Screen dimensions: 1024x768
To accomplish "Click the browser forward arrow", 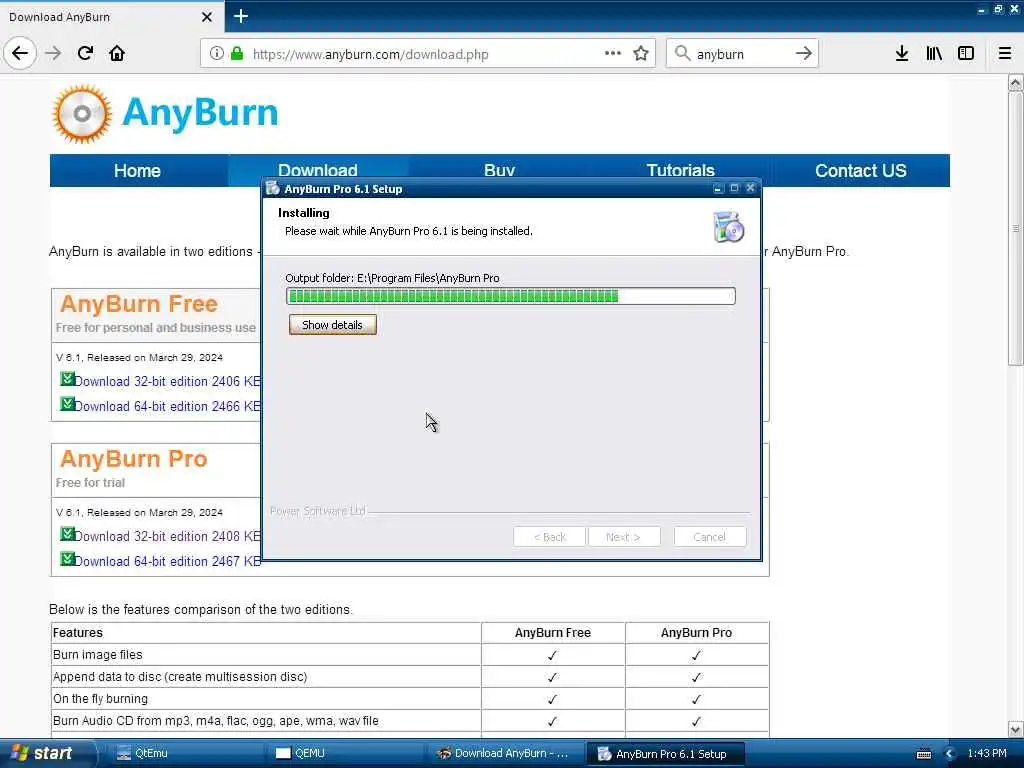I will tap(54, 54).
